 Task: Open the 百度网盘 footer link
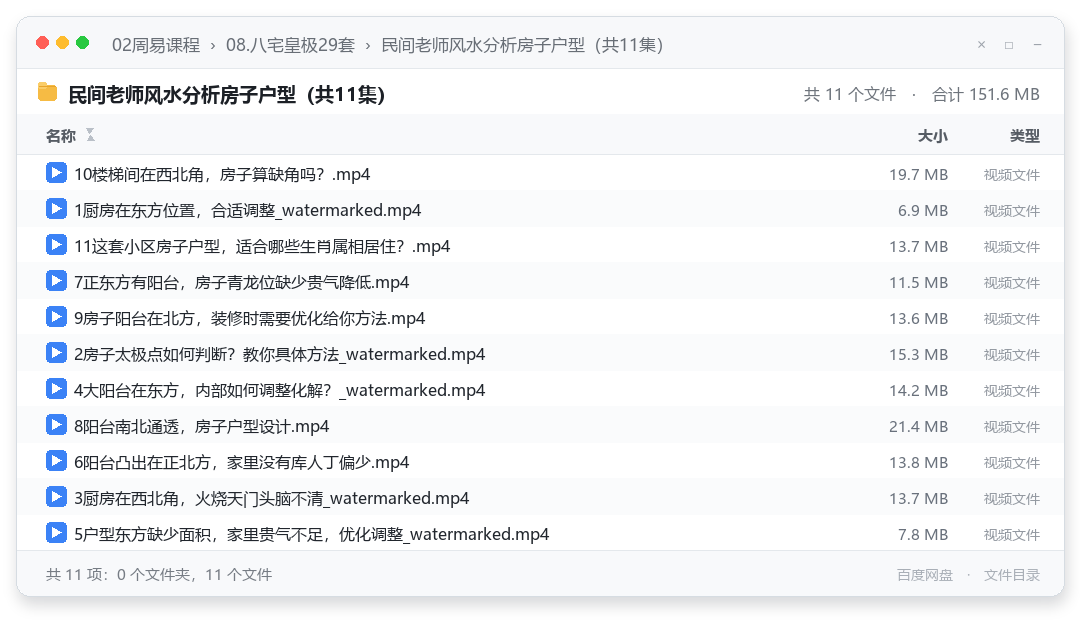point(924,575)
